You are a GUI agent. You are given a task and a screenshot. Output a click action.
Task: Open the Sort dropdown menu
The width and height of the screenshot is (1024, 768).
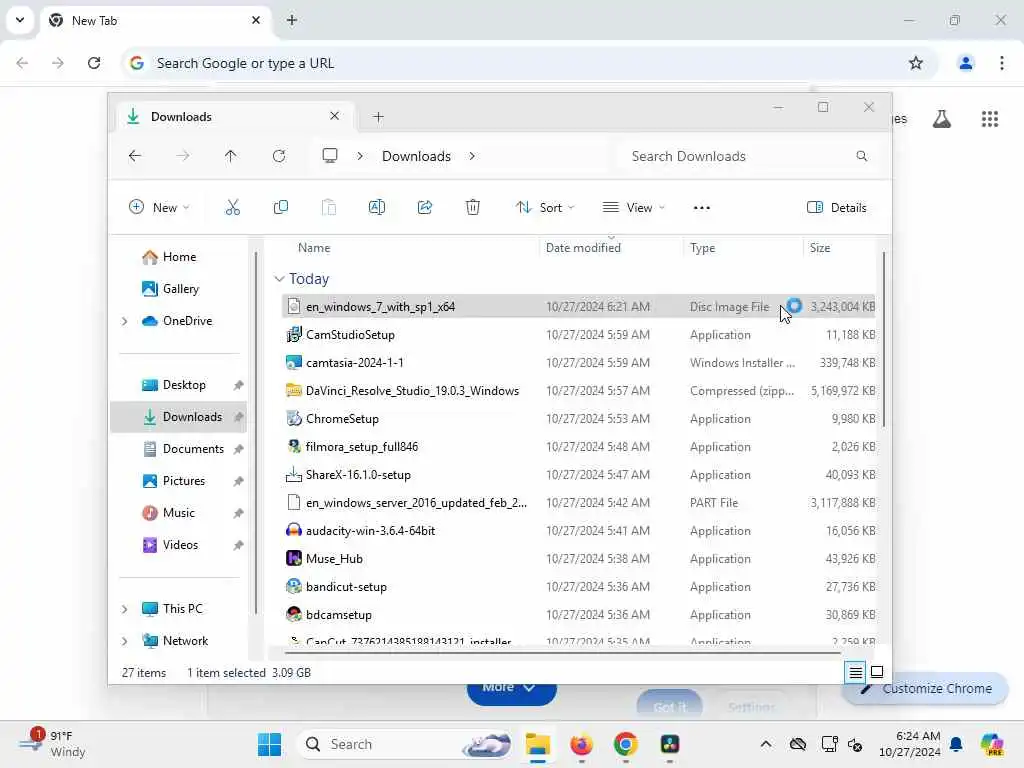[545, 208]
